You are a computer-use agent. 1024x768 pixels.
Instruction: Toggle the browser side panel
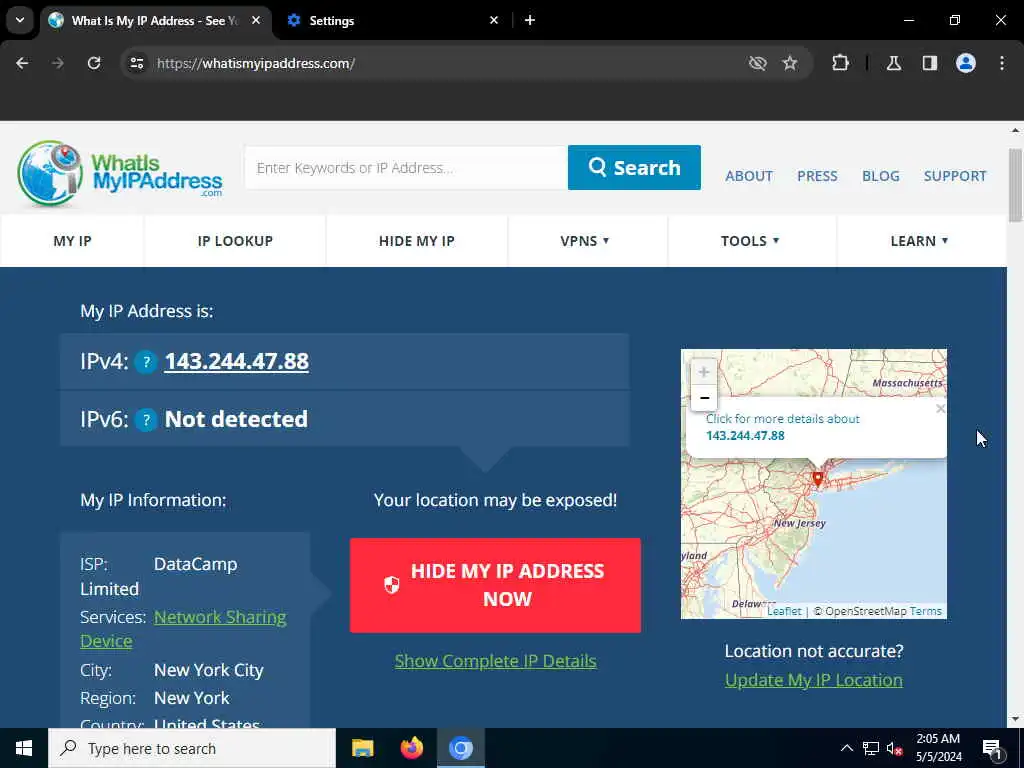pyautogui.click(x=929, y=63)
